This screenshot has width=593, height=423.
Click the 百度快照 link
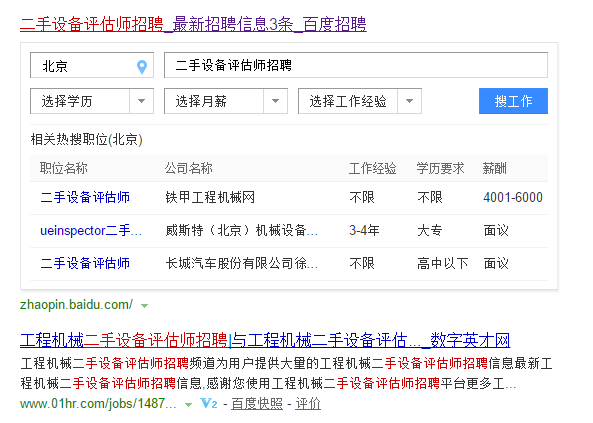(257, 404)
